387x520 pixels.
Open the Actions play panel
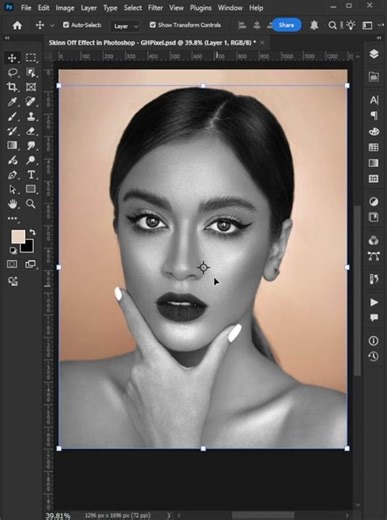click(x=374, y=302)
